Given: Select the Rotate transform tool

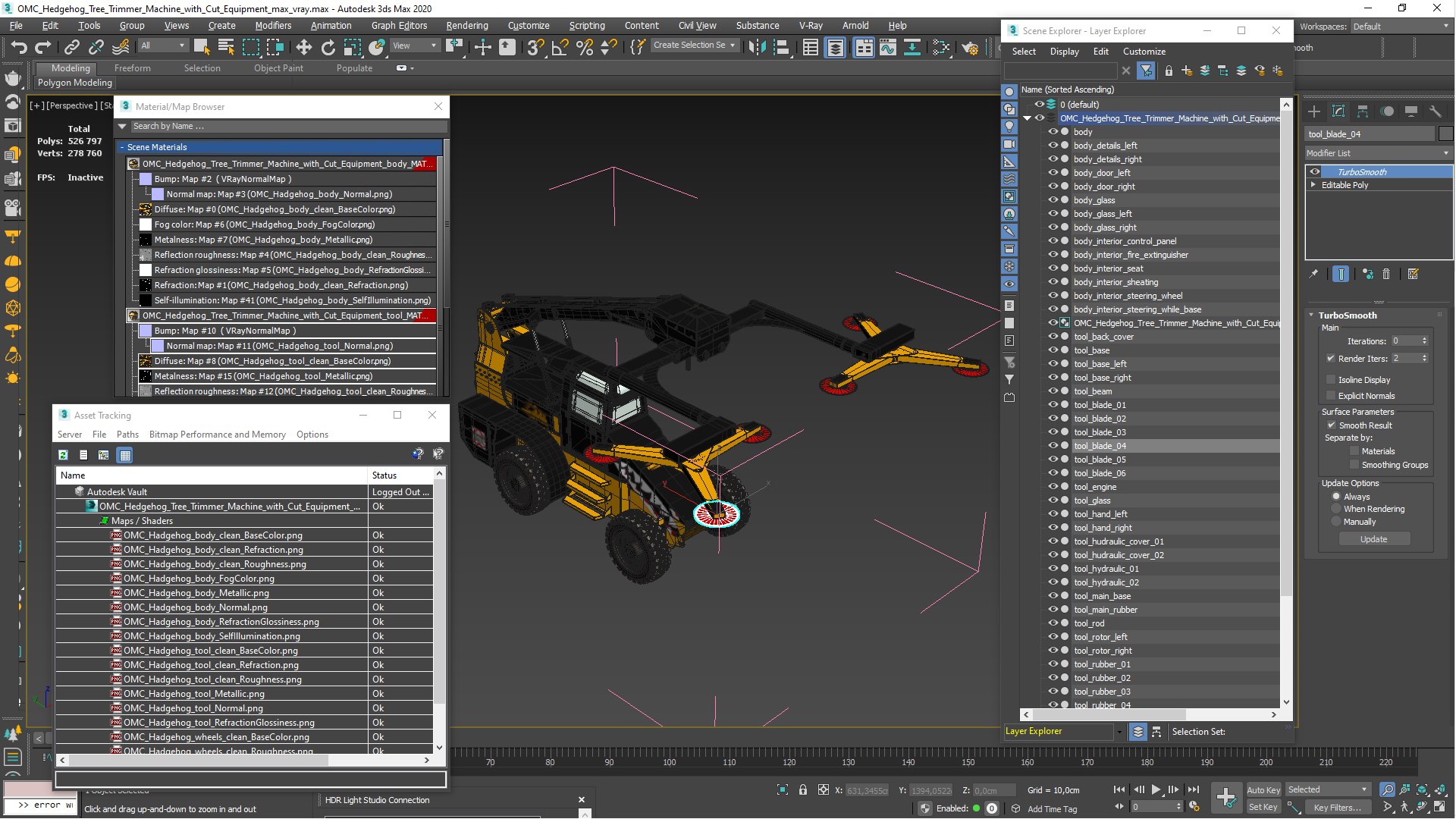Looking at the screenshot, I should tap(328, 47).
